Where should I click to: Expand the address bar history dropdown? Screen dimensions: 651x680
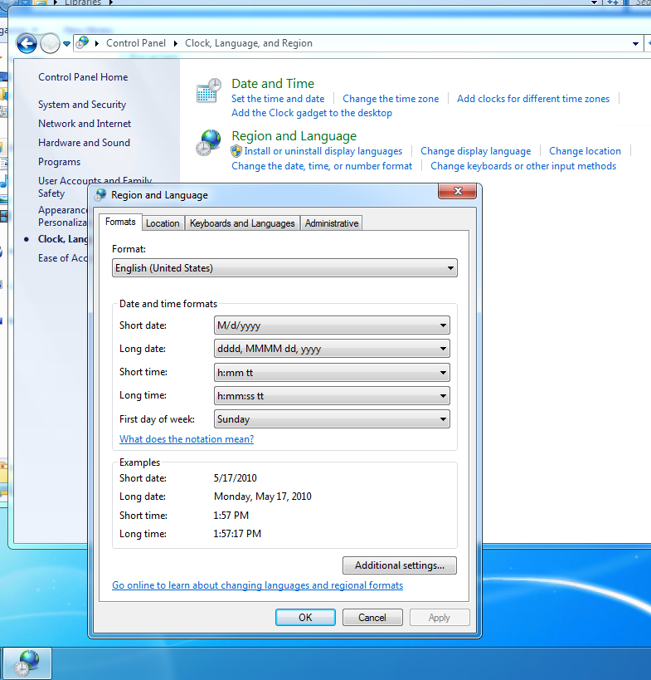(x=635, y=43)
